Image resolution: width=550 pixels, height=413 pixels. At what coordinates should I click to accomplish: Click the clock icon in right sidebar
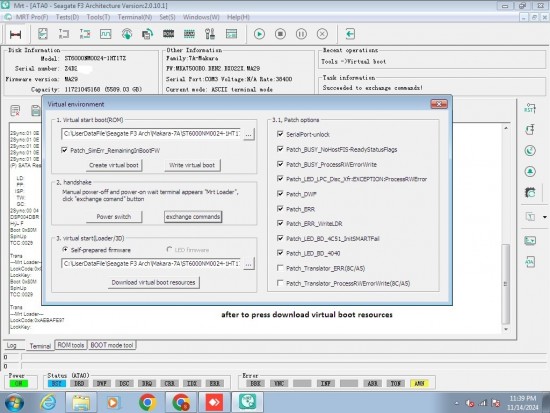(x=530, y=151)
